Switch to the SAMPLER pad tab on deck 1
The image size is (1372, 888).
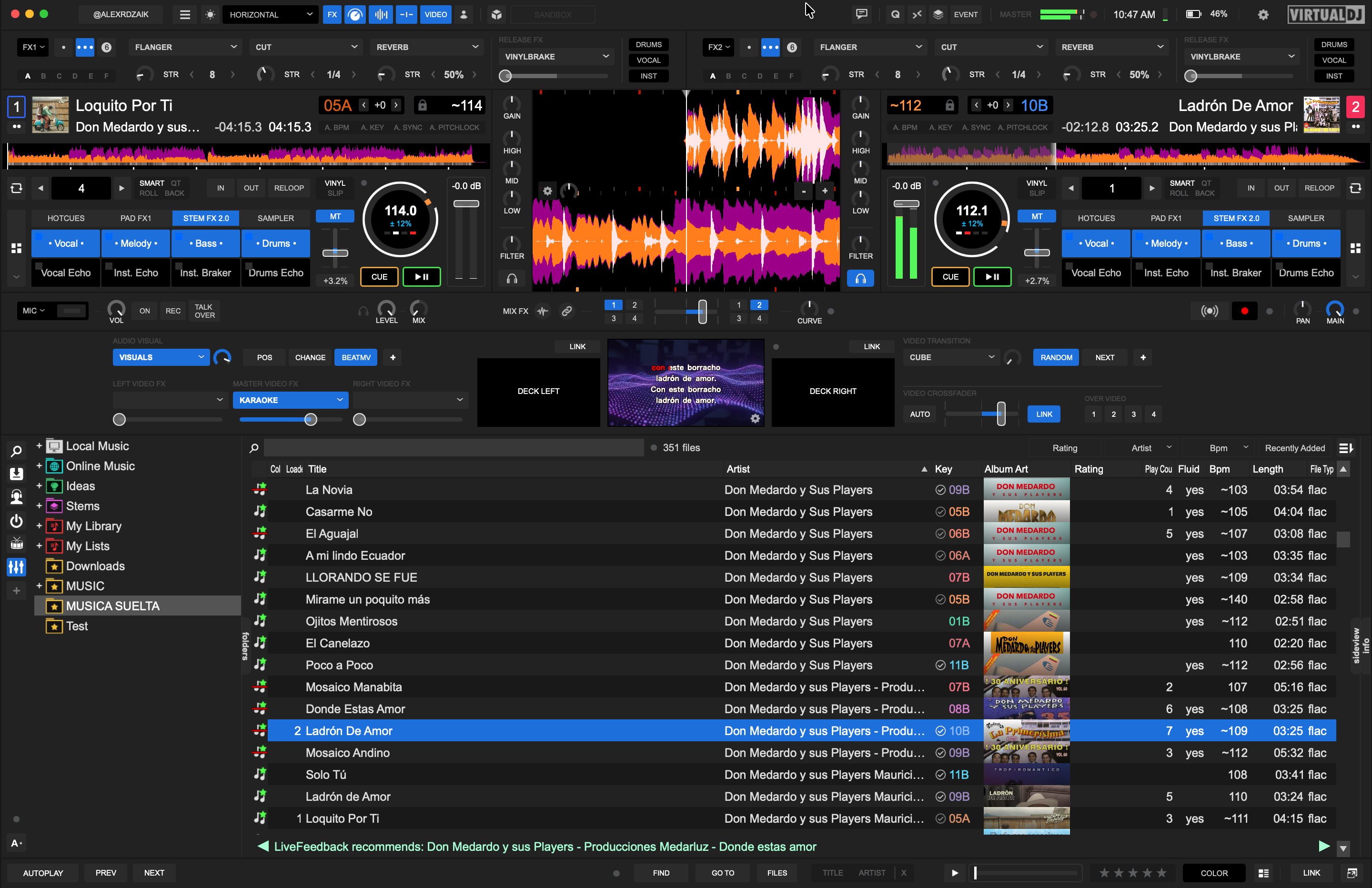click(275, 219)
